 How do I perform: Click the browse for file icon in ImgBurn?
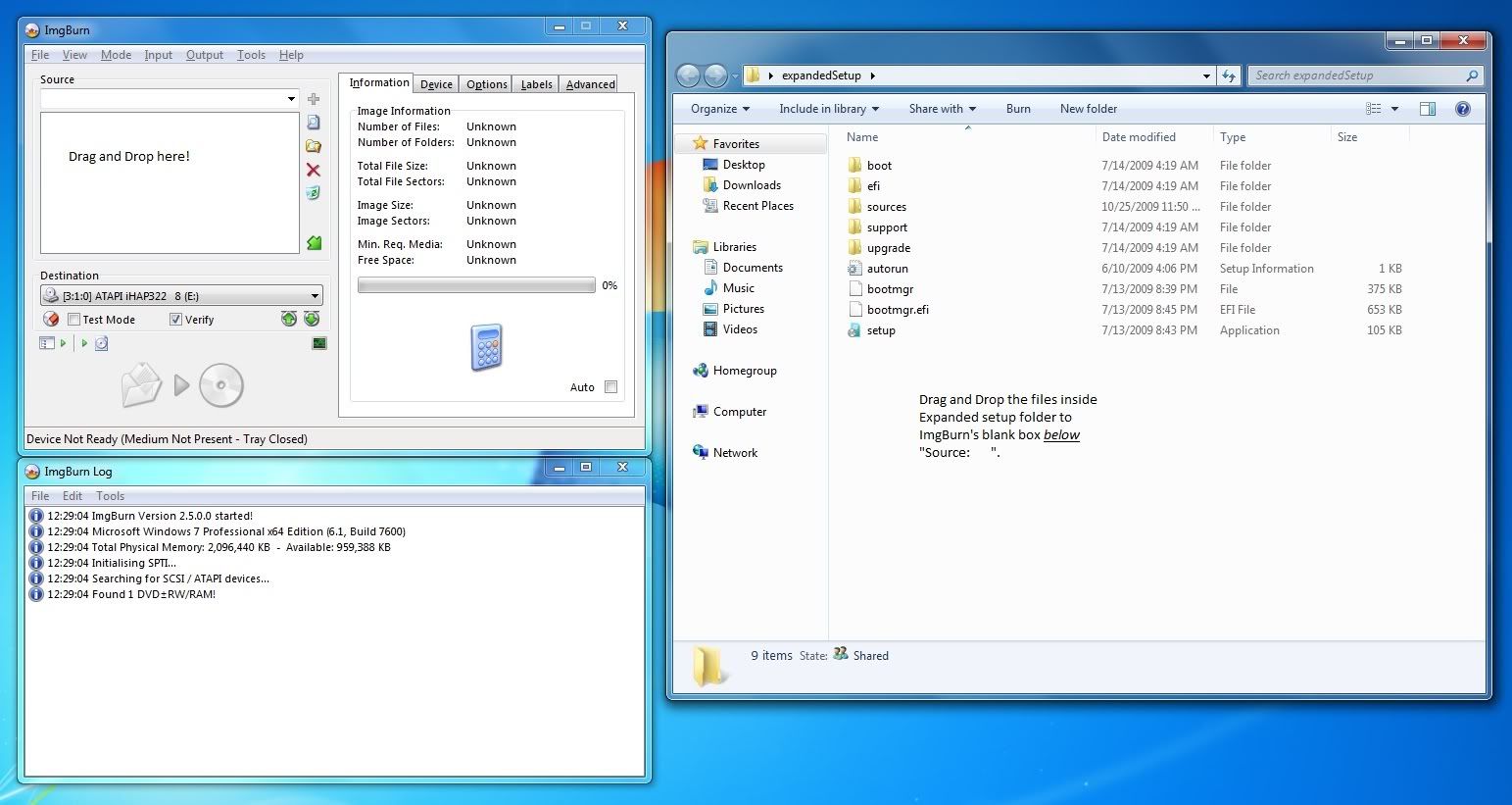[314, 123]
